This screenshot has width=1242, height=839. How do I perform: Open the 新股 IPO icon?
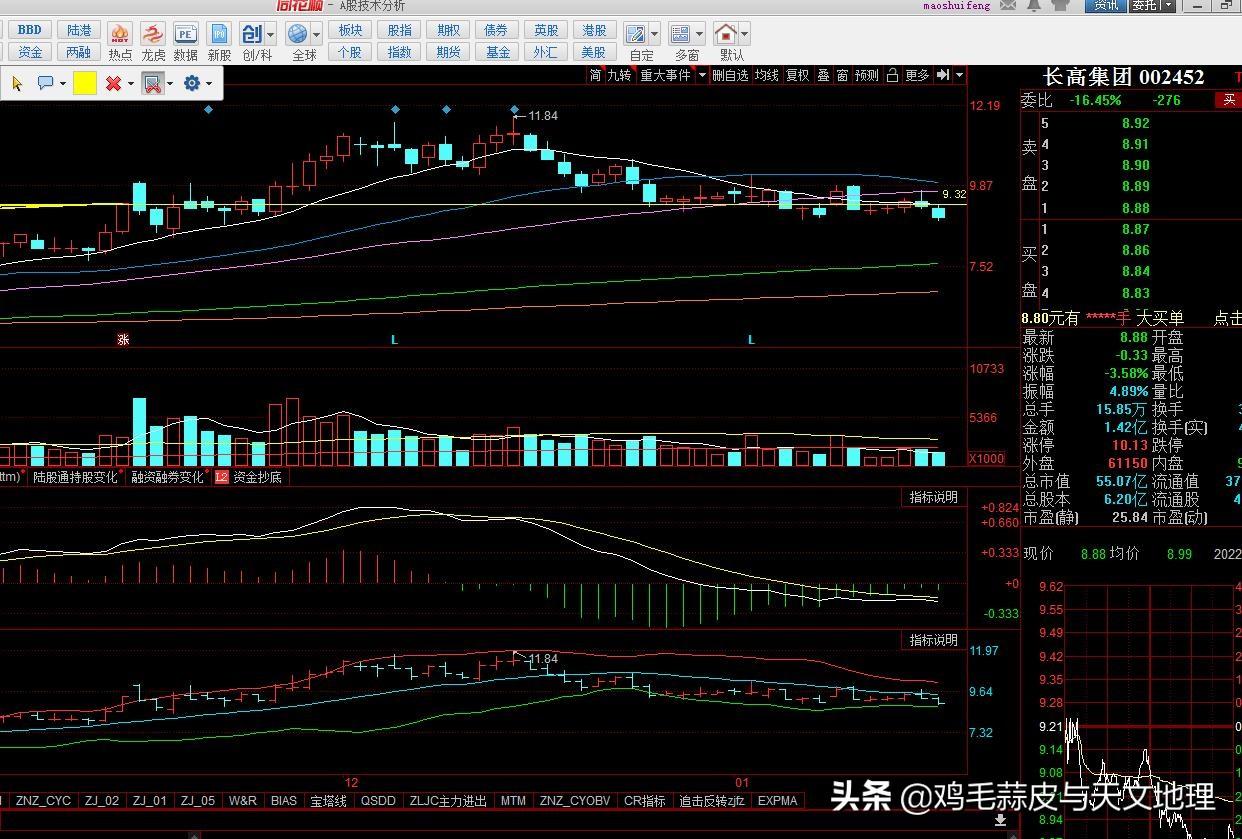(219, 35)
